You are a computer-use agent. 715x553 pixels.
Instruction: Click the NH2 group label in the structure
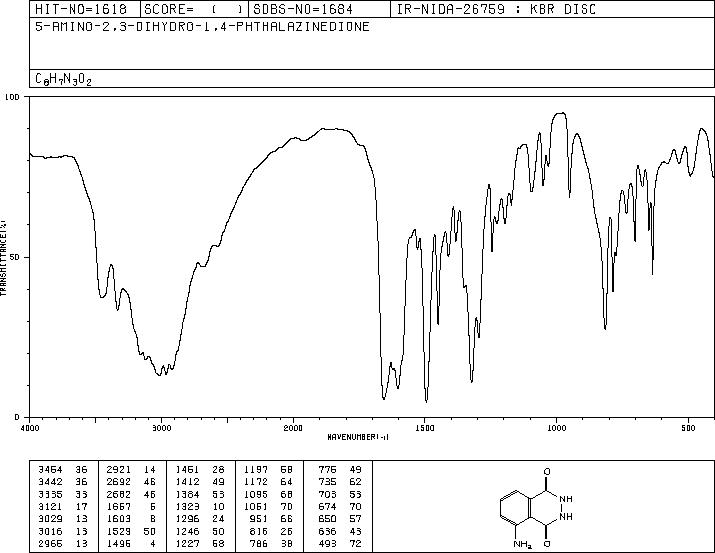tap(522, 544)
